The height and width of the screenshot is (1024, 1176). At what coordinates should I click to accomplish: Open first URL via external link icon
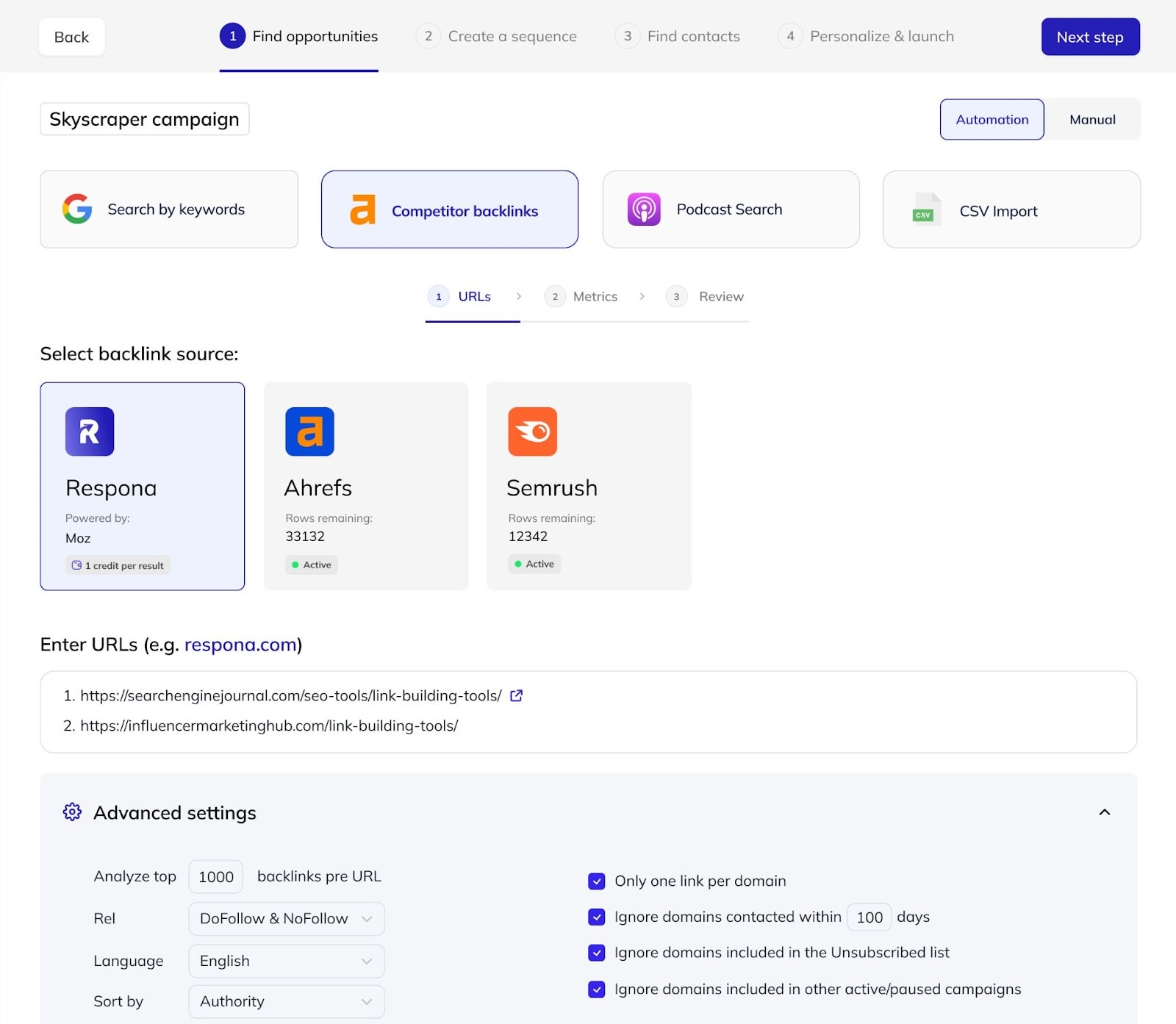coord(516,695)
